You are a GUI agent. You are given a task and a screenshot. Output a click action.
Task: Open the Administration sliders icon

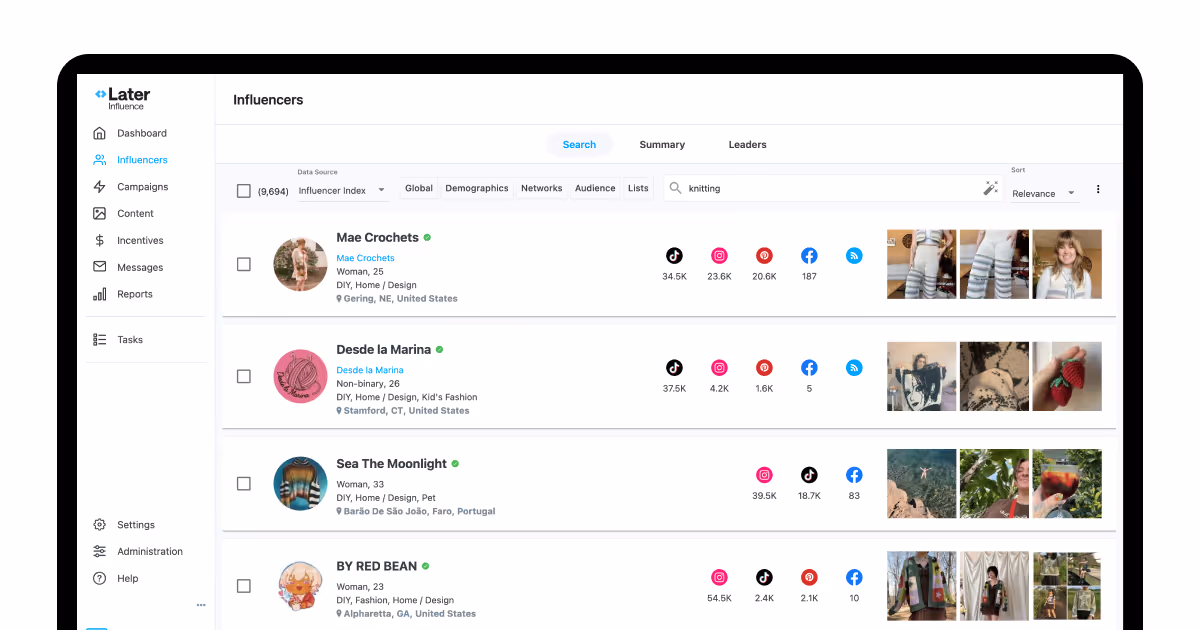coord(99,551)
